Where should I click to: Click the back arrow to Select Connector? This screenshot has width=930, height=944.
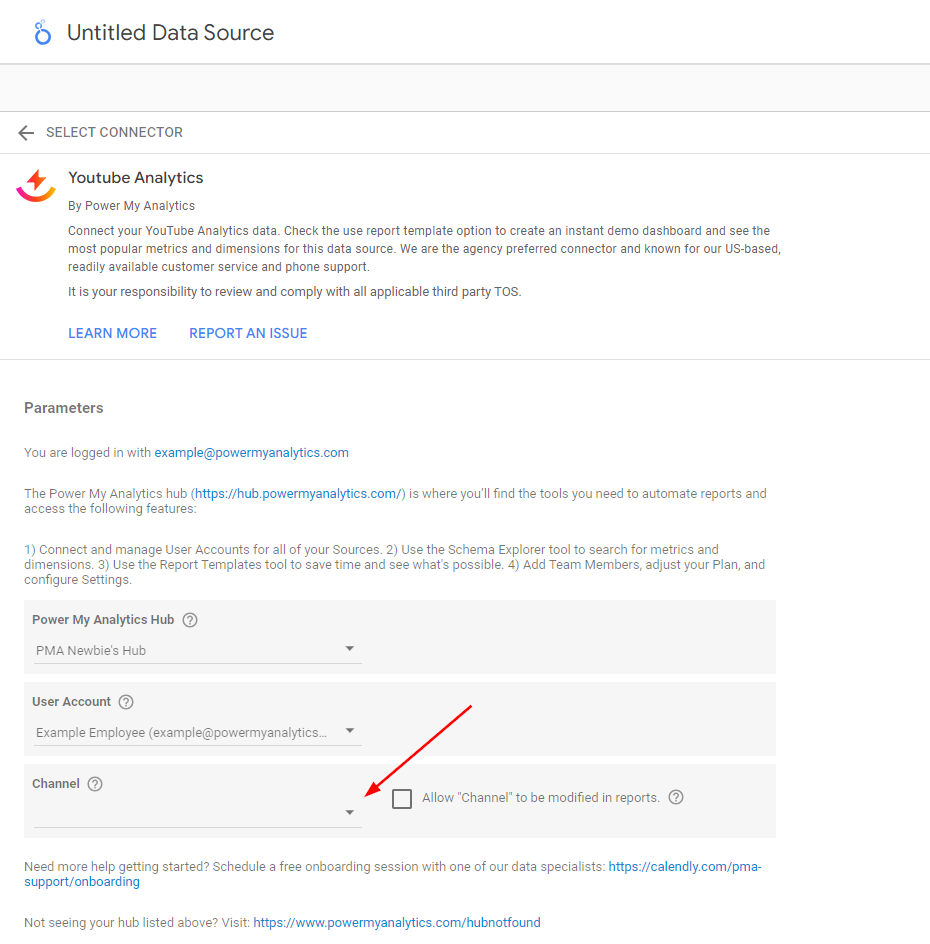pyautogui.click(x=26, y=133)
